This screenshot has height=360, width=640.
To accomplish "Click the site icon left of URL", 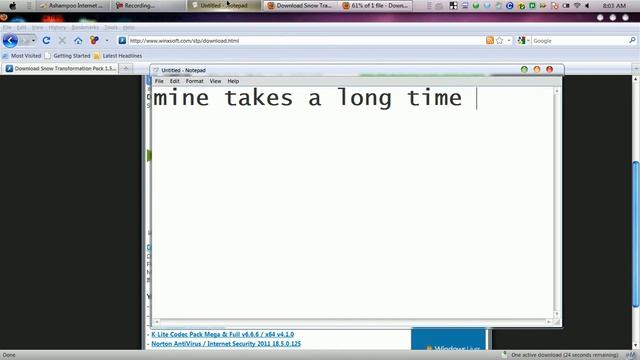I will coord(122,40).
